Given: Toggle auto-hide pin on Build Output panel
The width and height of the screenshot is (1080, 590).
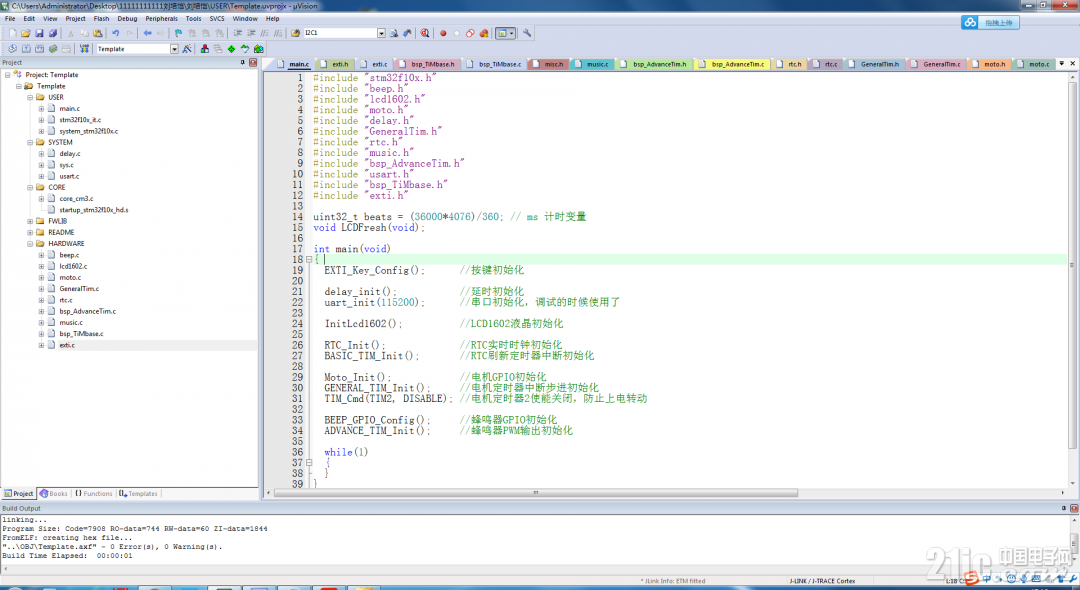Looking at the screenshot, I should (1063, 508).
